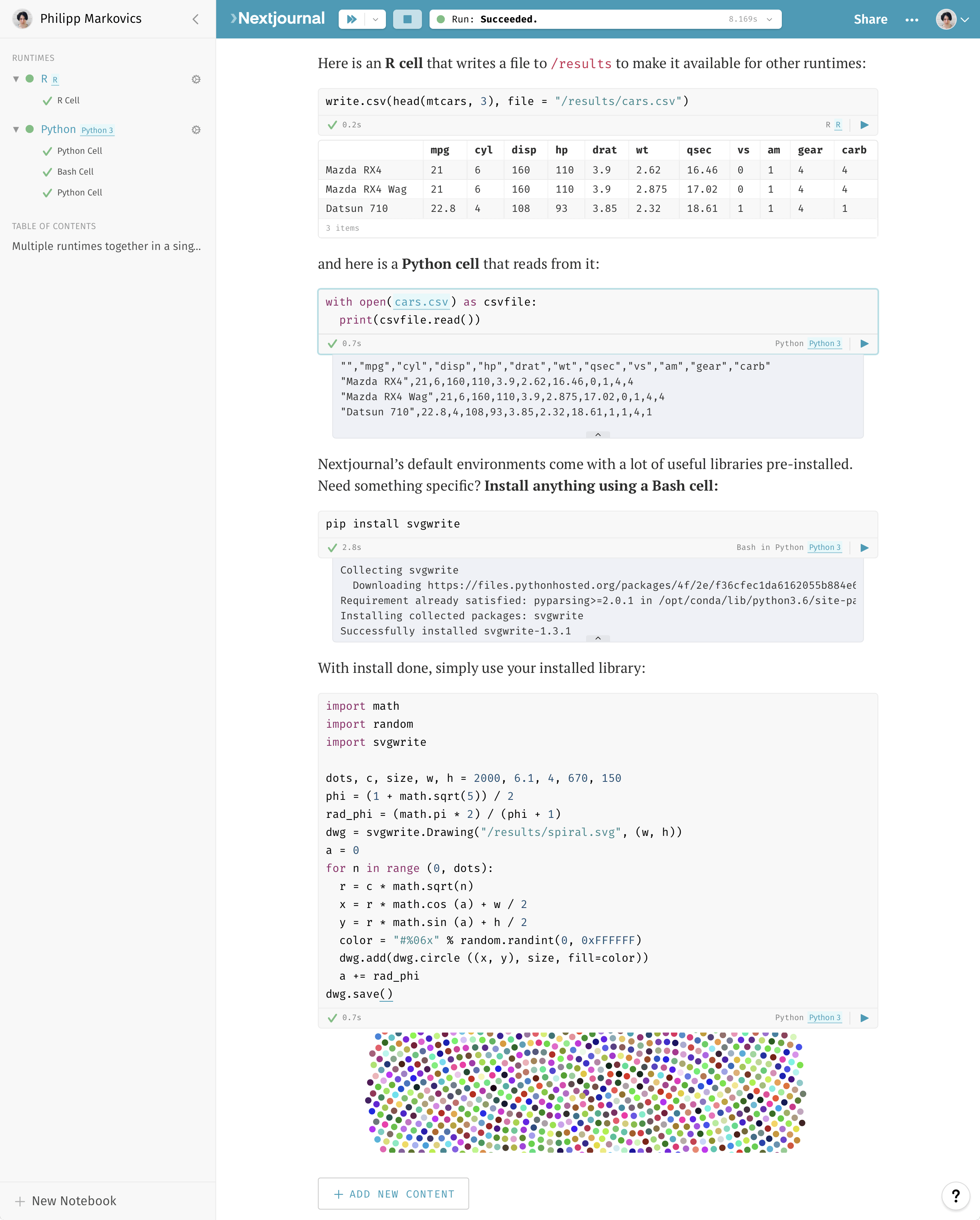The height and width of the screenshot is (1220, 980).
Task: Collapse the CSV text output caret
Action: point(598,435)
